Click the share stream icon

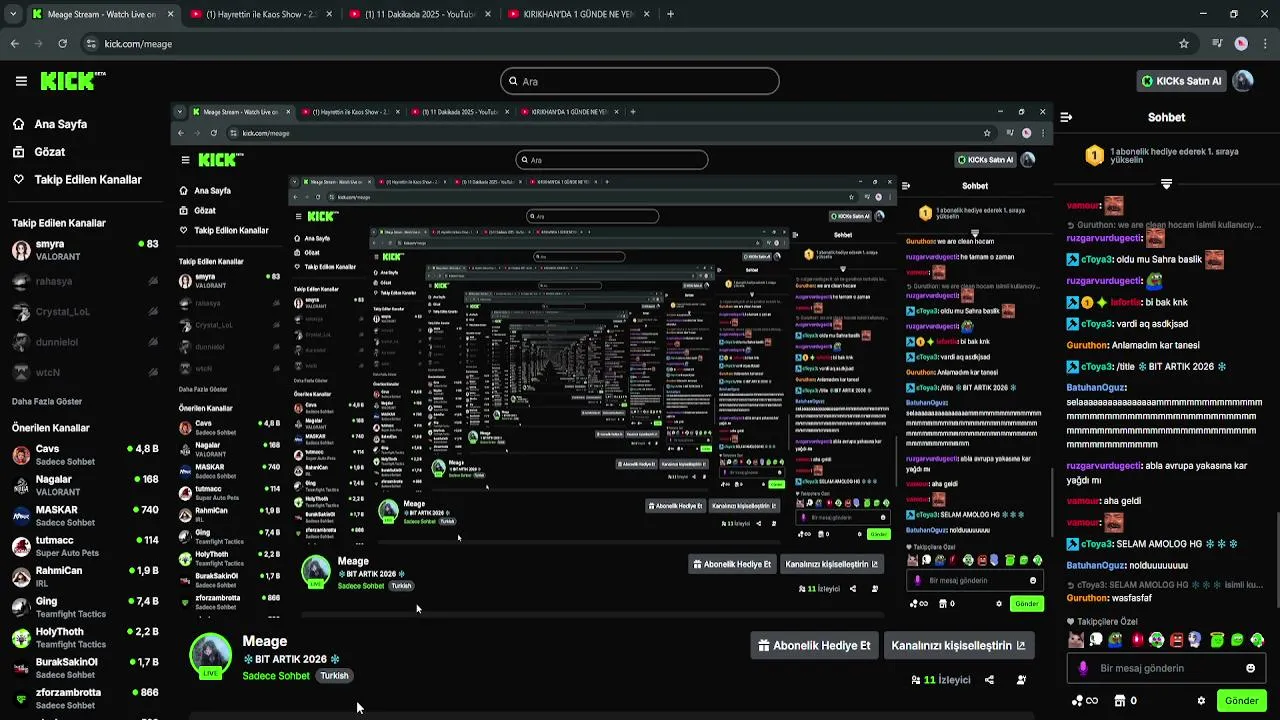(989, 680)
